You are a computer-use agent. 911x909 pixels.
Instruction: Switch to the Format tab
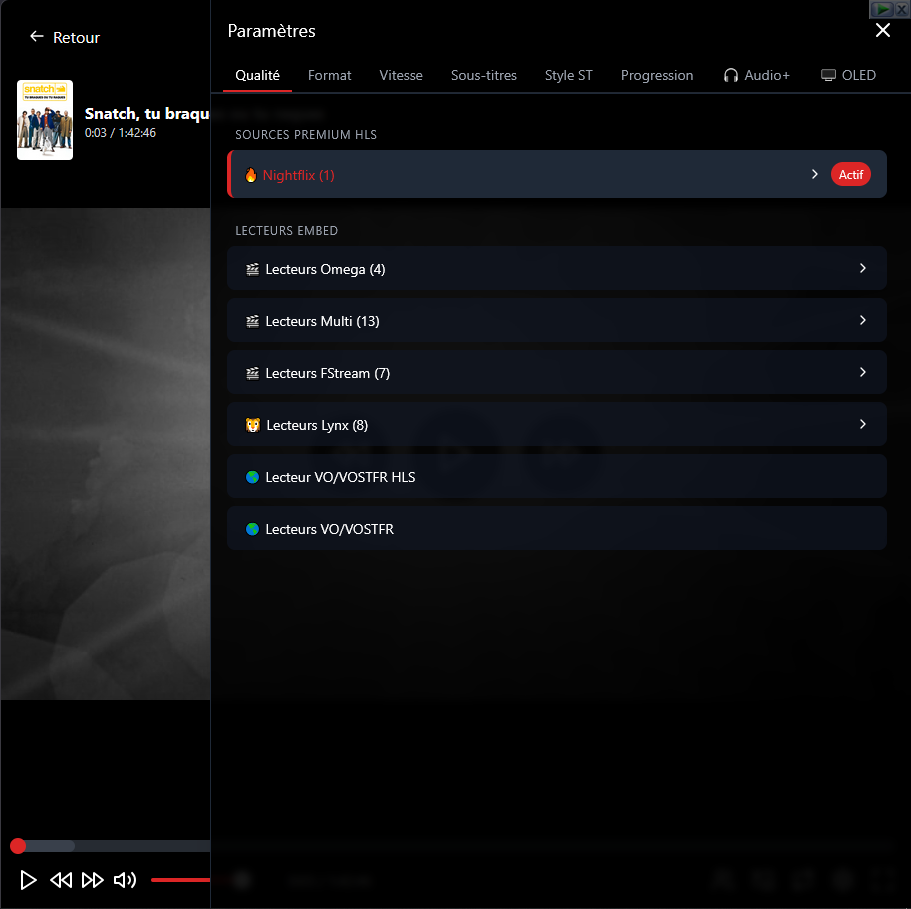coord(329,75)
